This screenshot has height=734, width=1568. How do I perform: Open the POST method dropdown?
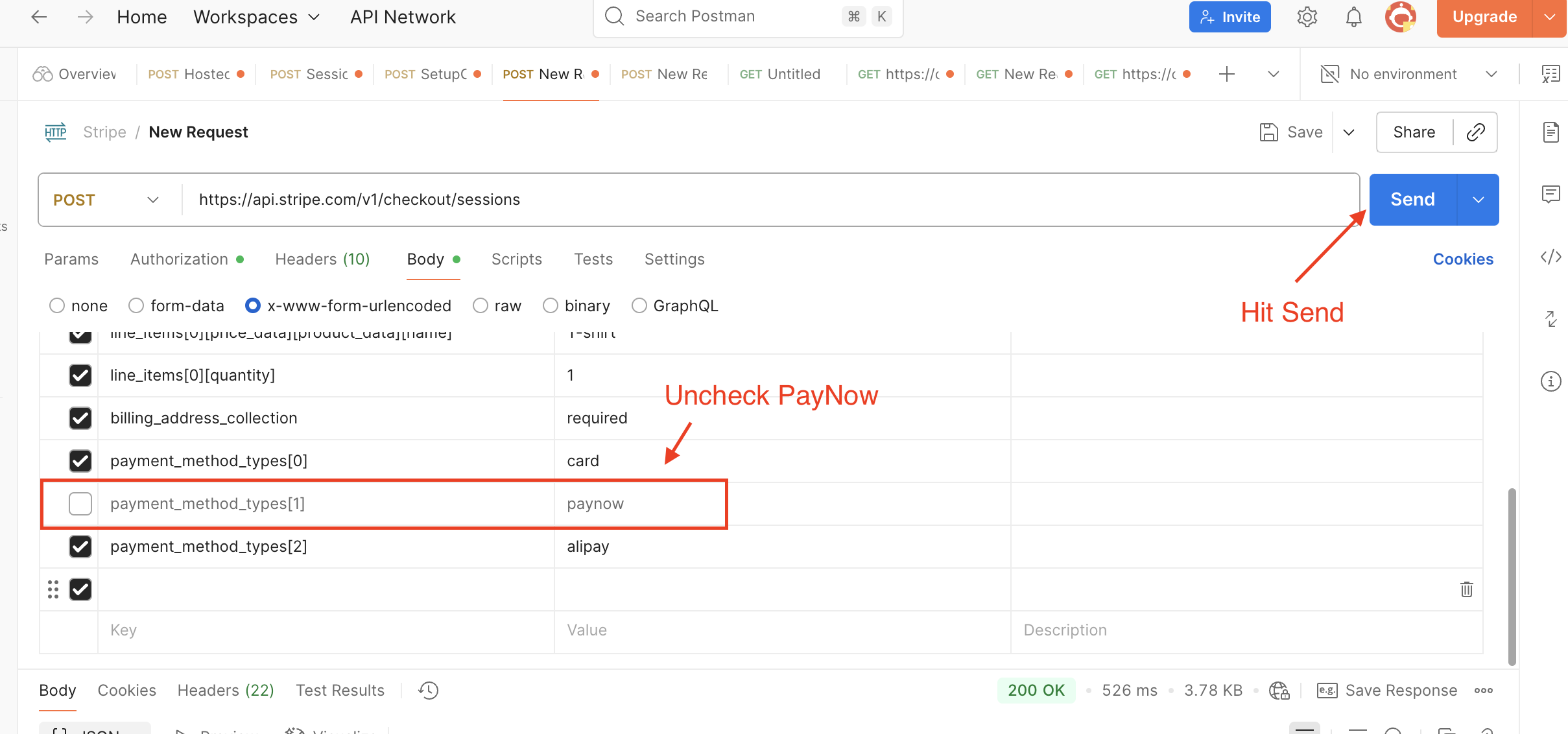click(107, 200)
